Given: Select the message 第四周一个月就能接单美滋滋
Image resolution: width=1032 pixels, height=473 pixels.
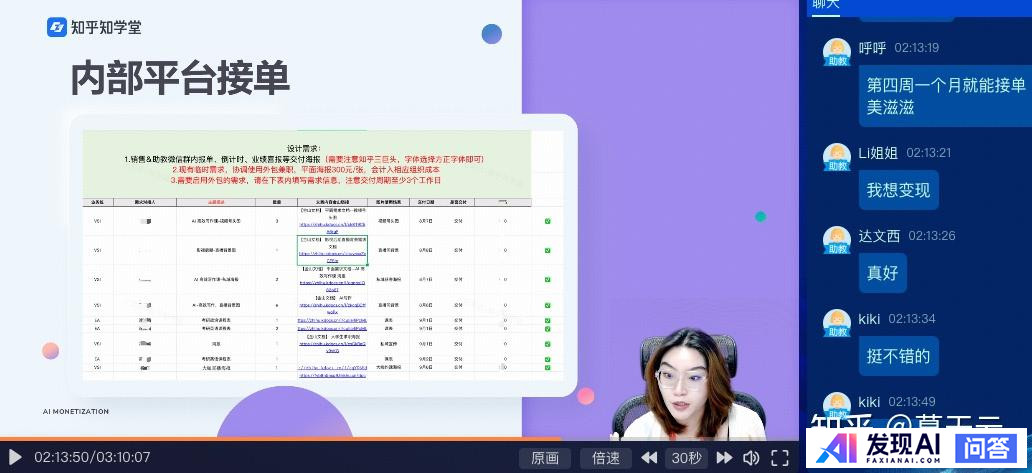Looking at the screenshot, I should [945, 96].
